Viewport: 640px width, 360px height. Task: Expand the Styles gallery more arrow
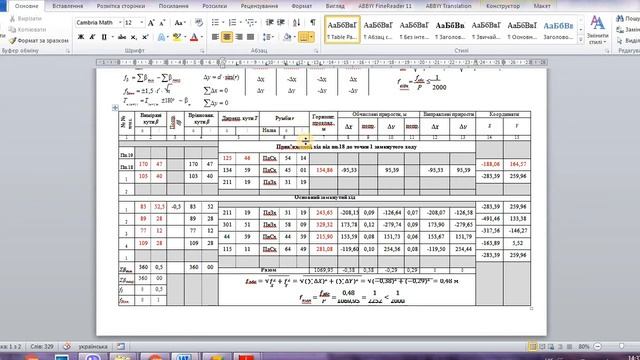click(x=581, y=40)
